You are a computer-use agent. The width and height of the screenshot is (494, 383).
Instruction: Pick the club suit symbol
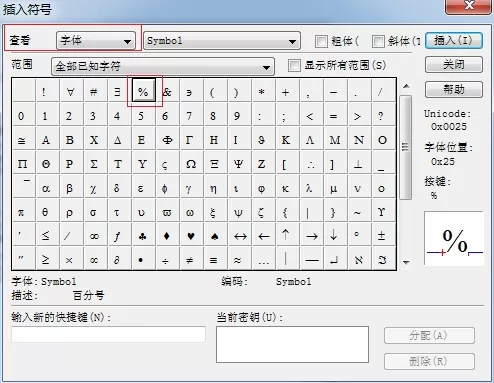143,236
